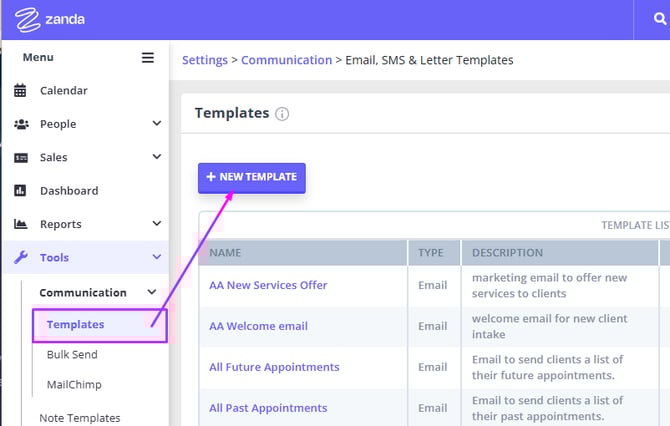The image size is (670, 426).
Task: Click the Zanda logo
Action: pyautogui.click(x=50, y=19)
